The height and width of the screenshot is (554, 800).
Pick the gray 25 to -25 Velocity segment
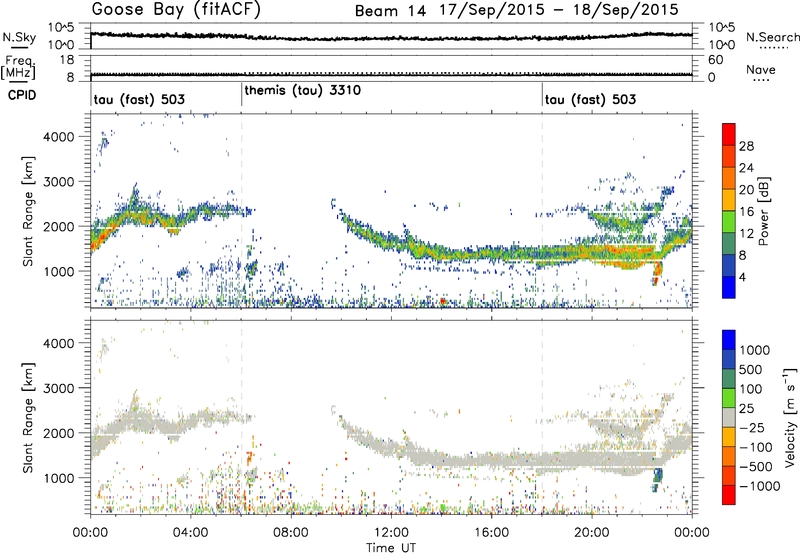click(729, 417)
